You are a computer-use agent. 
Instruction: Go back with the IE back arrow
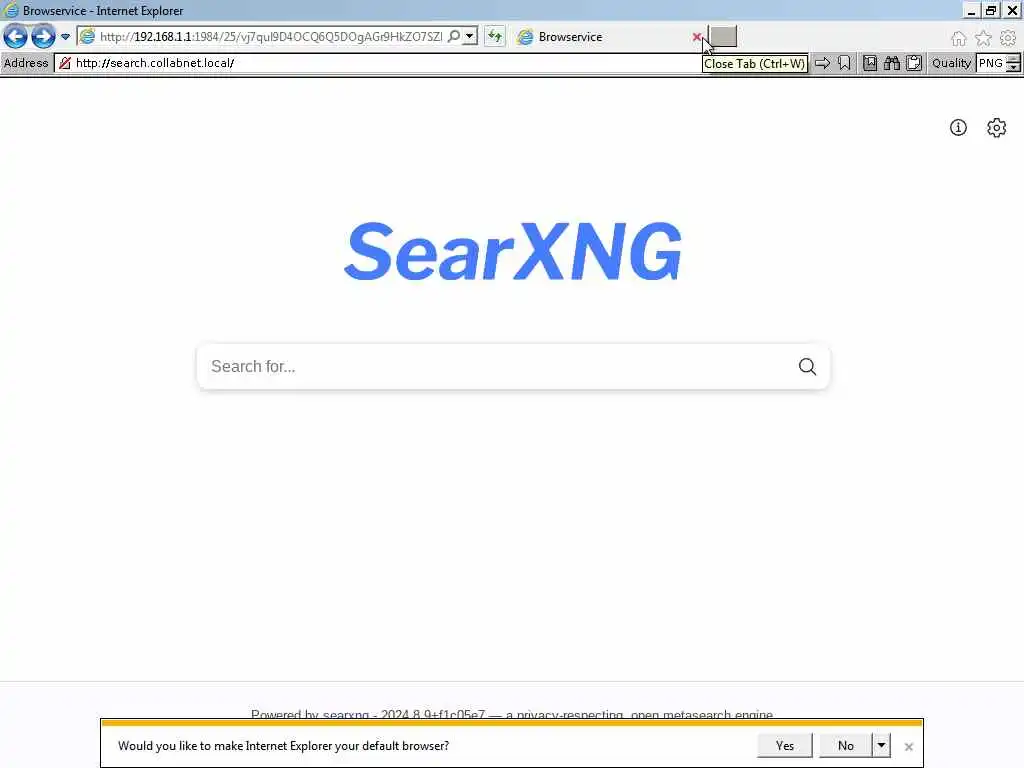click(16, 37)
